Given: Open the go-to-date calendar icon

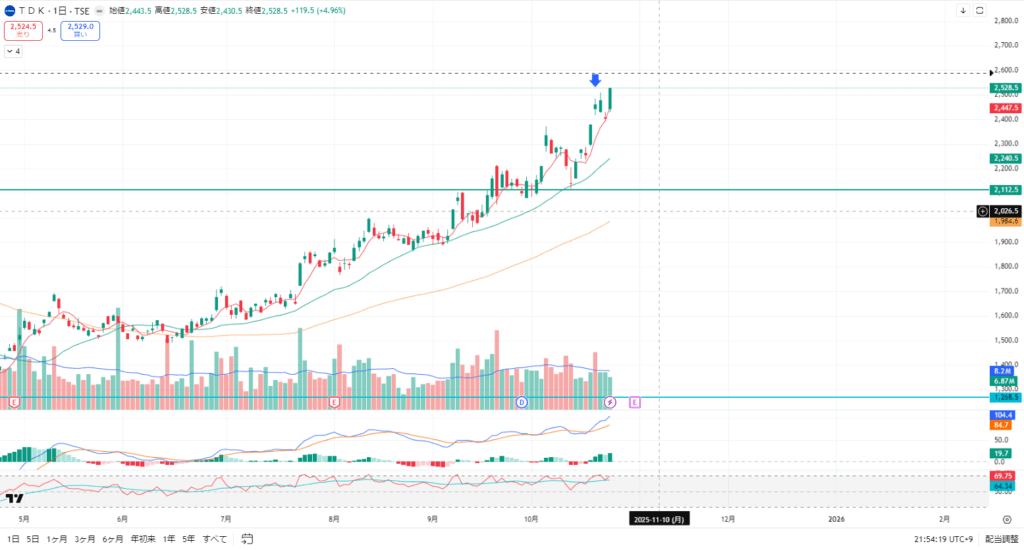Looking at the screenshot, I should coord(244,539).
